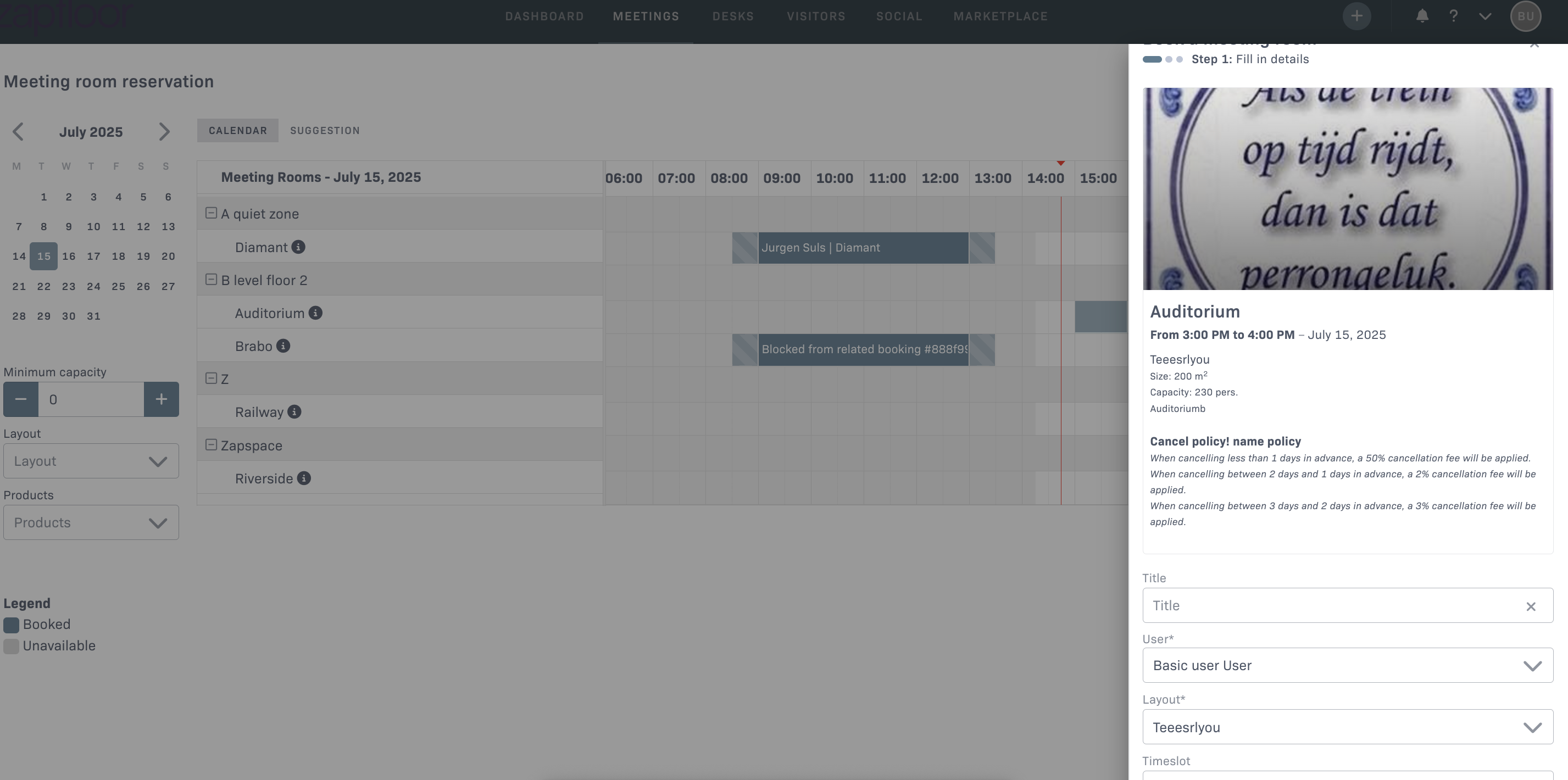The image size is (1568, 780).
Task: Open the Meetings tab
Action: pos(646,16)
